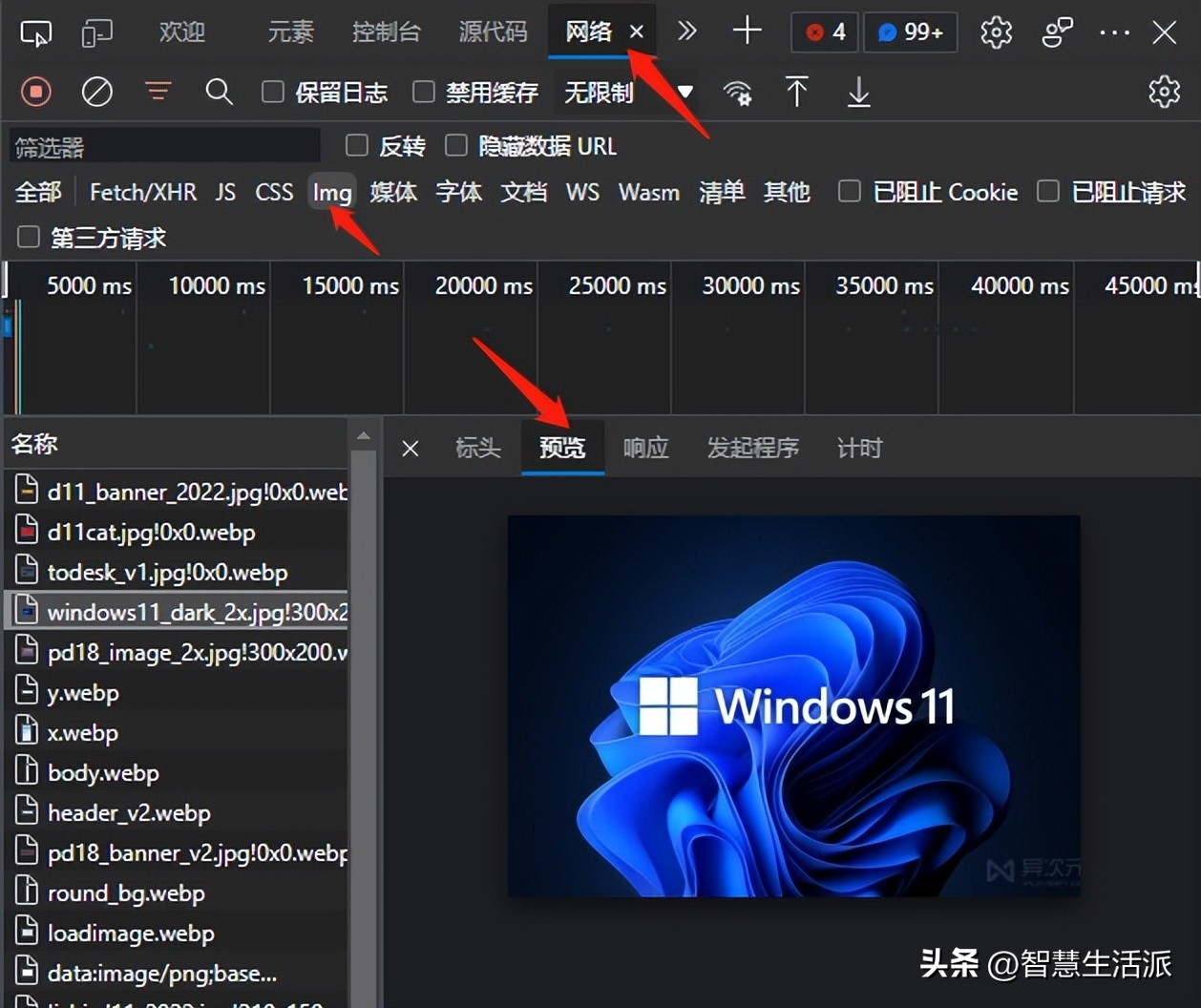The image size is (1201, 1008).
Task: Filter requests by Fetch/XHR
Action: point(142,192)
